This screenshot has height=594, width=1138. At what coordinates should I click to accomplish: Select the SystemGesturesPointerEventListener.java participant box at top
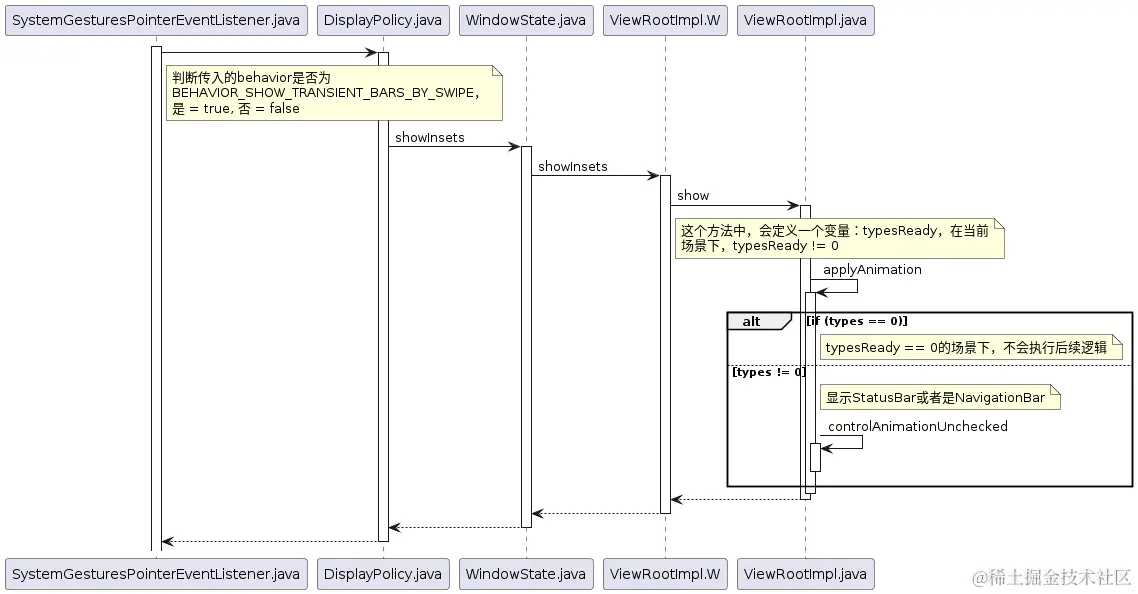[x=156, y=20]
